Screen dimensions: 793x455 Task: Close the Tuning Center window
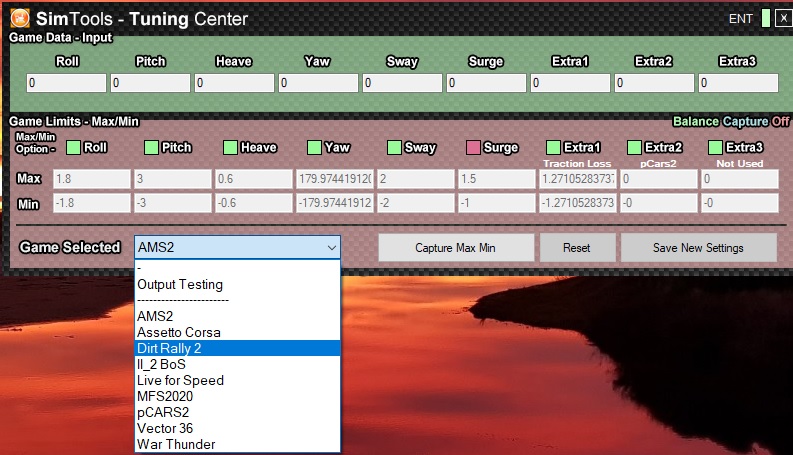pos(784,19)
